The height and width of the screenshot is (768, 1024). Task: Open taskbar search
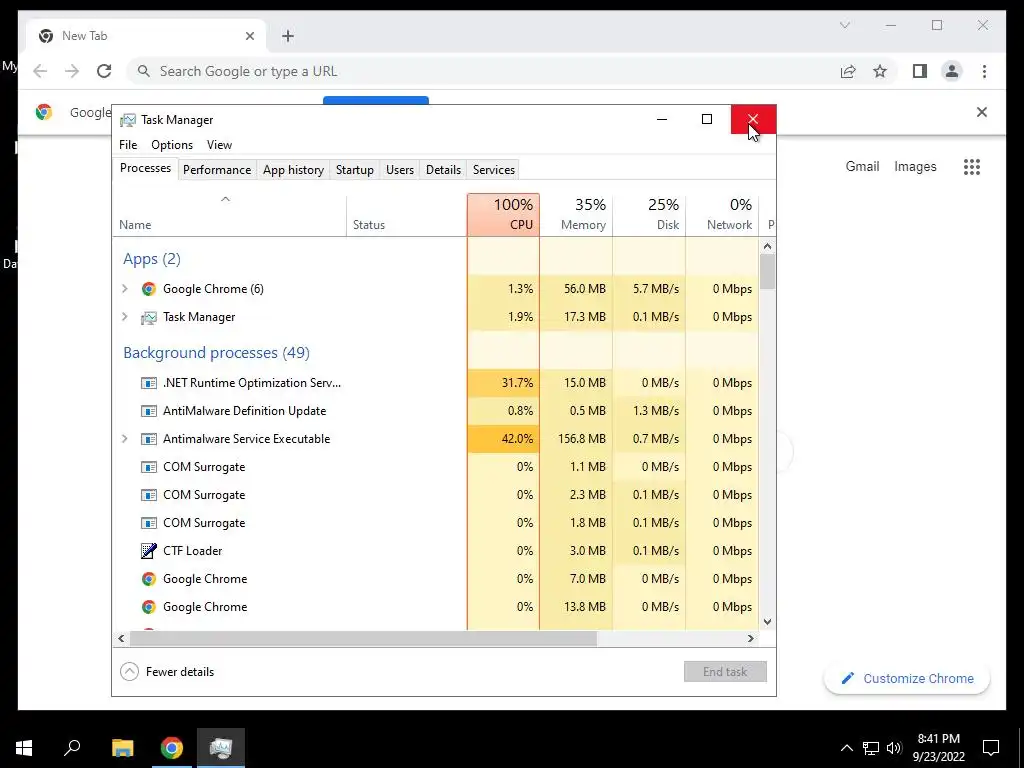[x=72, y=748]
